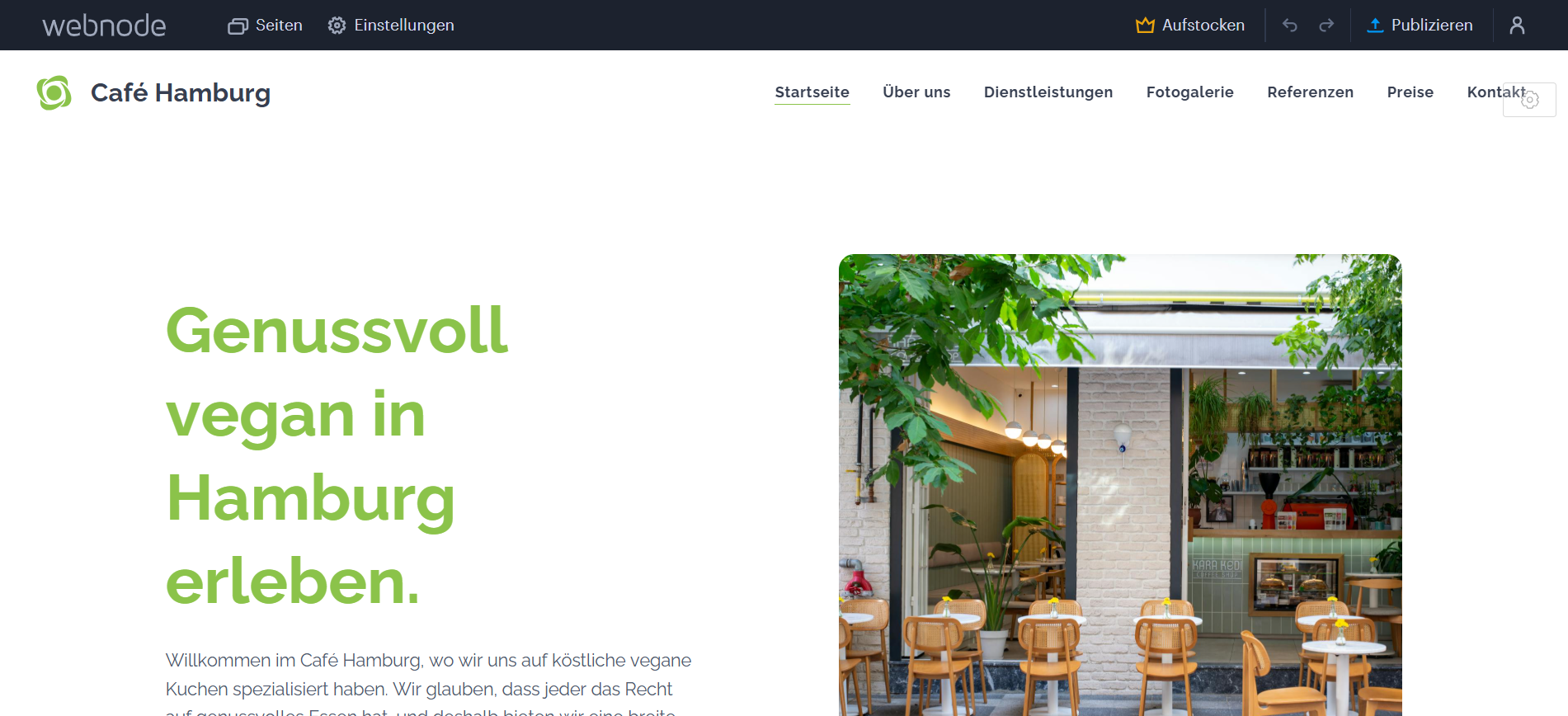Viewport: 1568px width, 716px height.
Task: Click the Kontakt menu link
Action: pos(1495,92)
